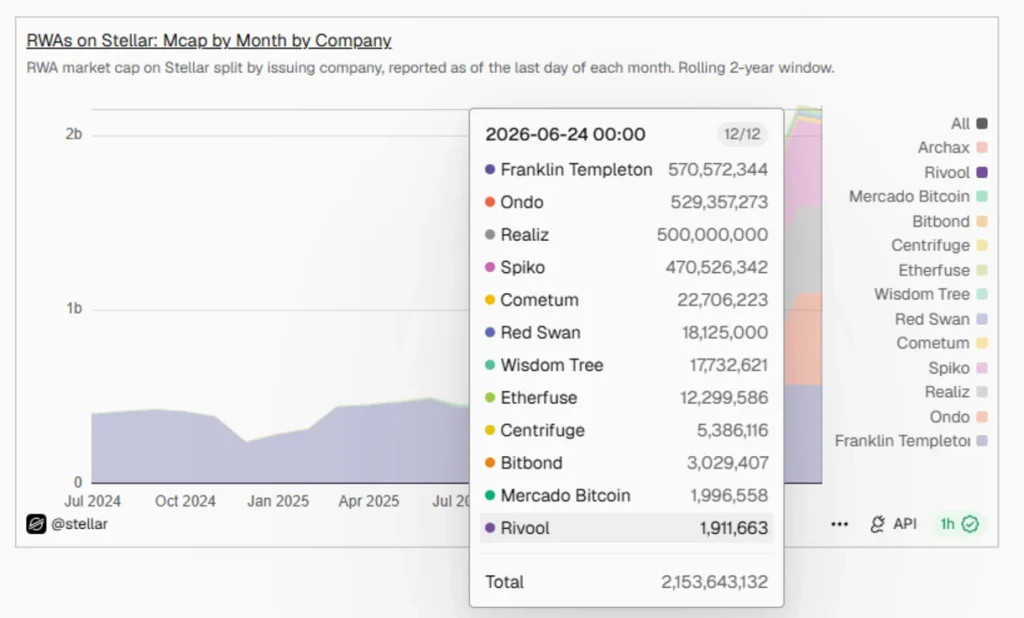
Task: Select Red Swan row in tooltip
Action: tap(626, 333)
